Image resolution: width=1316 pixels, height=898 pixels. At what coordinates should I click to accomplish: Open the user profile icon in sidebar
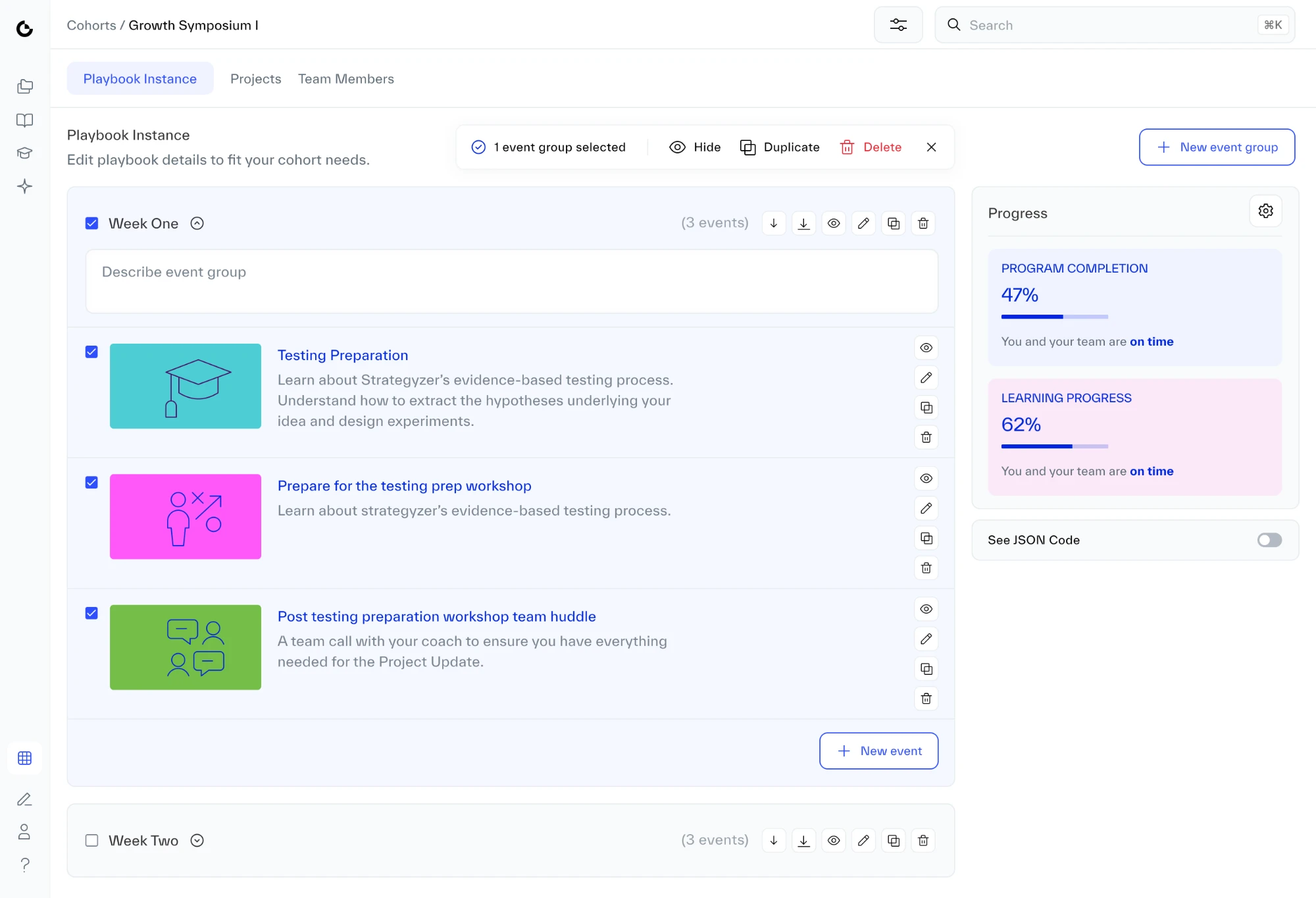click(25, 832)
